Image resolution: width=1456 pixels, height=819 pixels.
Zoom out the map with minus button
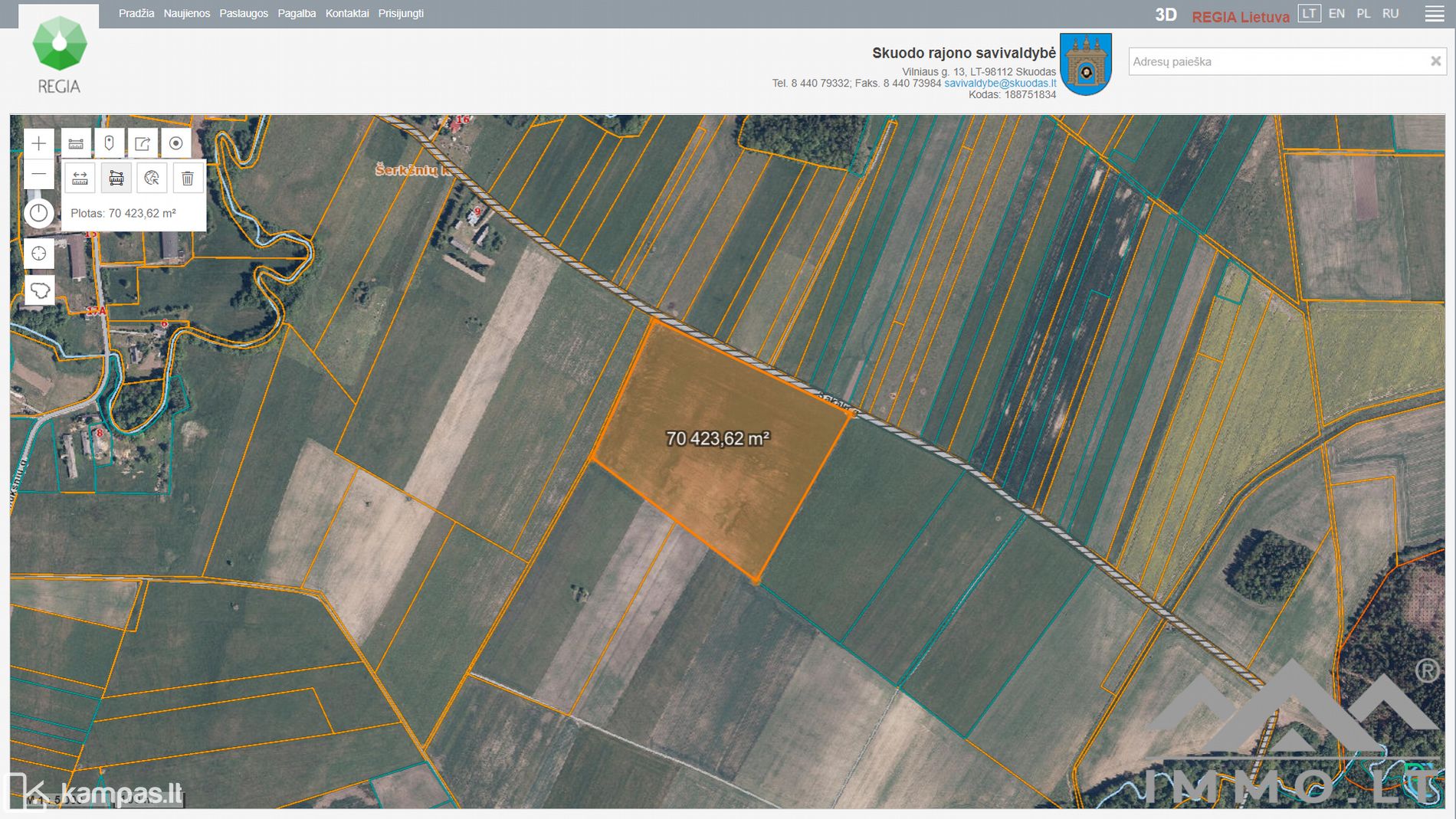pyautogui.click(x=38, y=175)
